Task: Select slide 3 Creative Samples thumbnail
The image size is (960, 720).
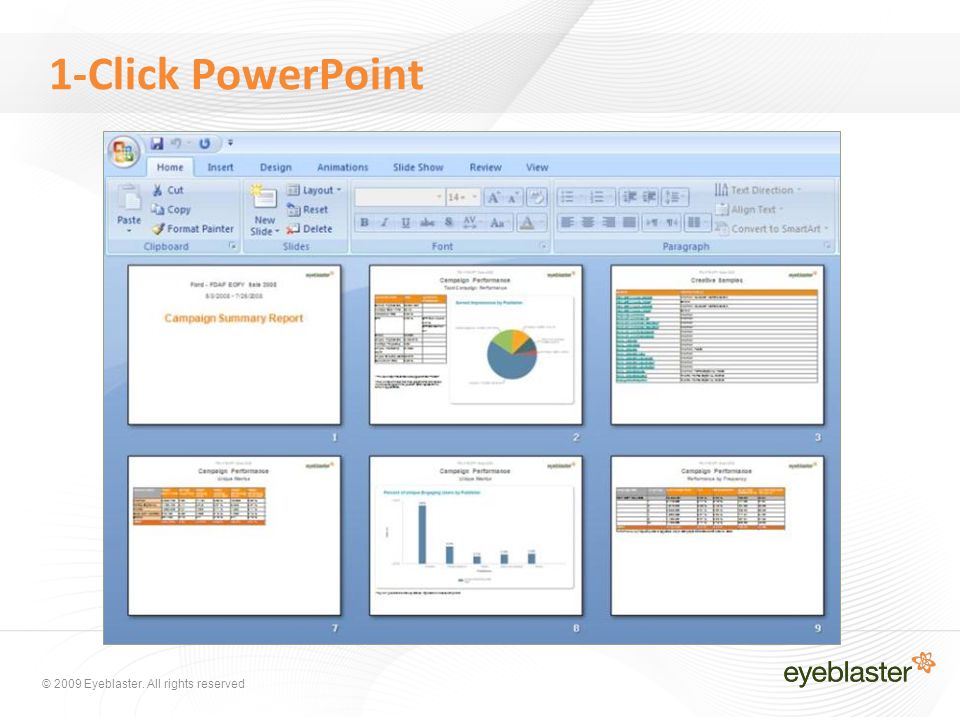Action: (x=717, y=345)
